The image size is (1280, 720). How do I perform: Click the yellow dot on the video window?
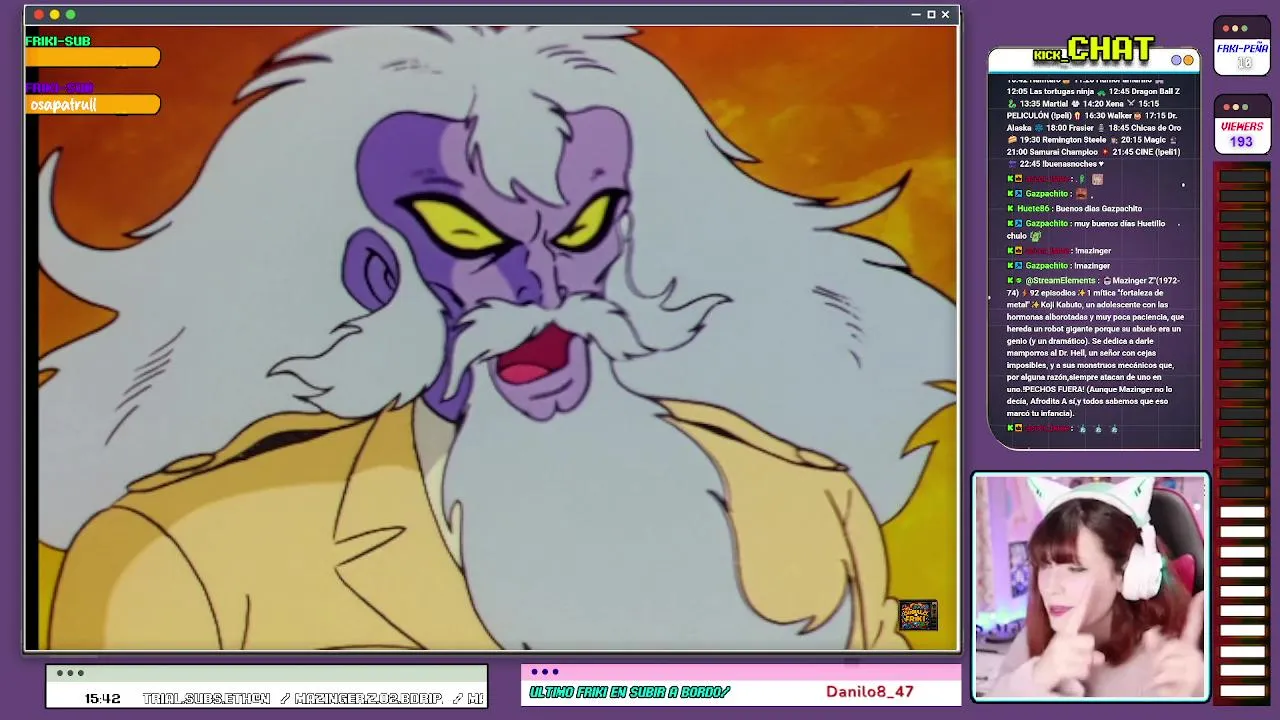coord(54,14)
